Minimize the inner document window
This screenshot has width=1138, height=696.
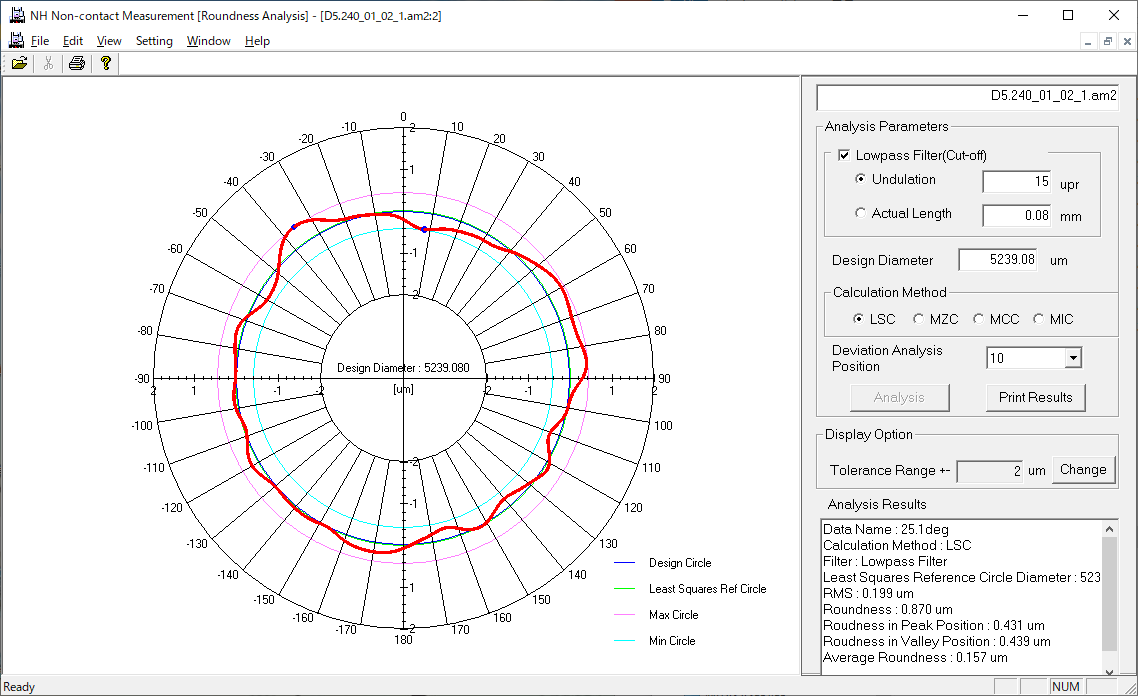[1088, 41]
